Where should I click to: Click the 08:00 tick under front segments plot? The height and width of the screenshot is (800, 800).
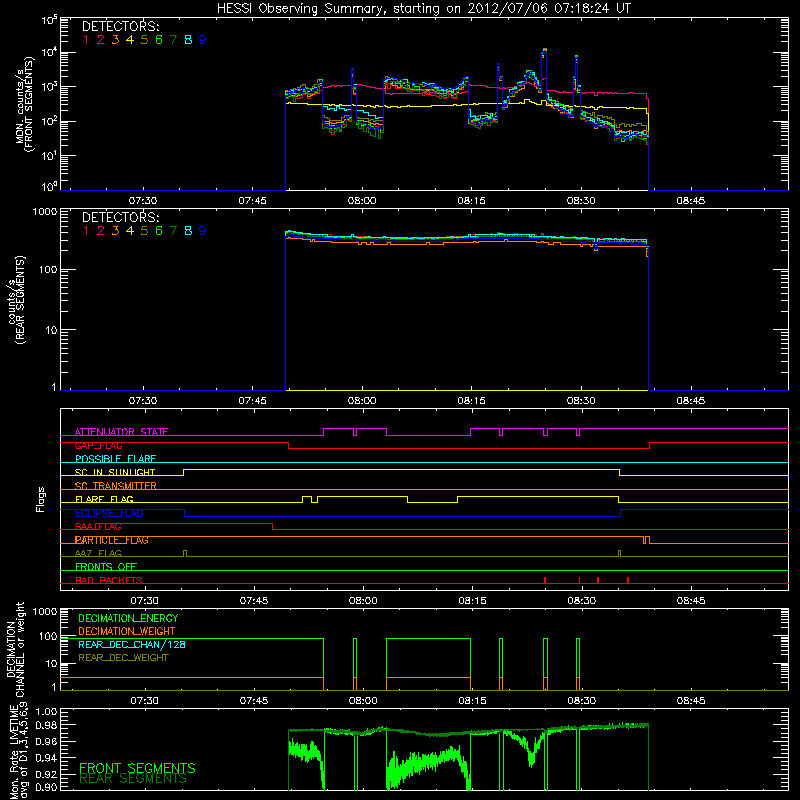[362, 201]
